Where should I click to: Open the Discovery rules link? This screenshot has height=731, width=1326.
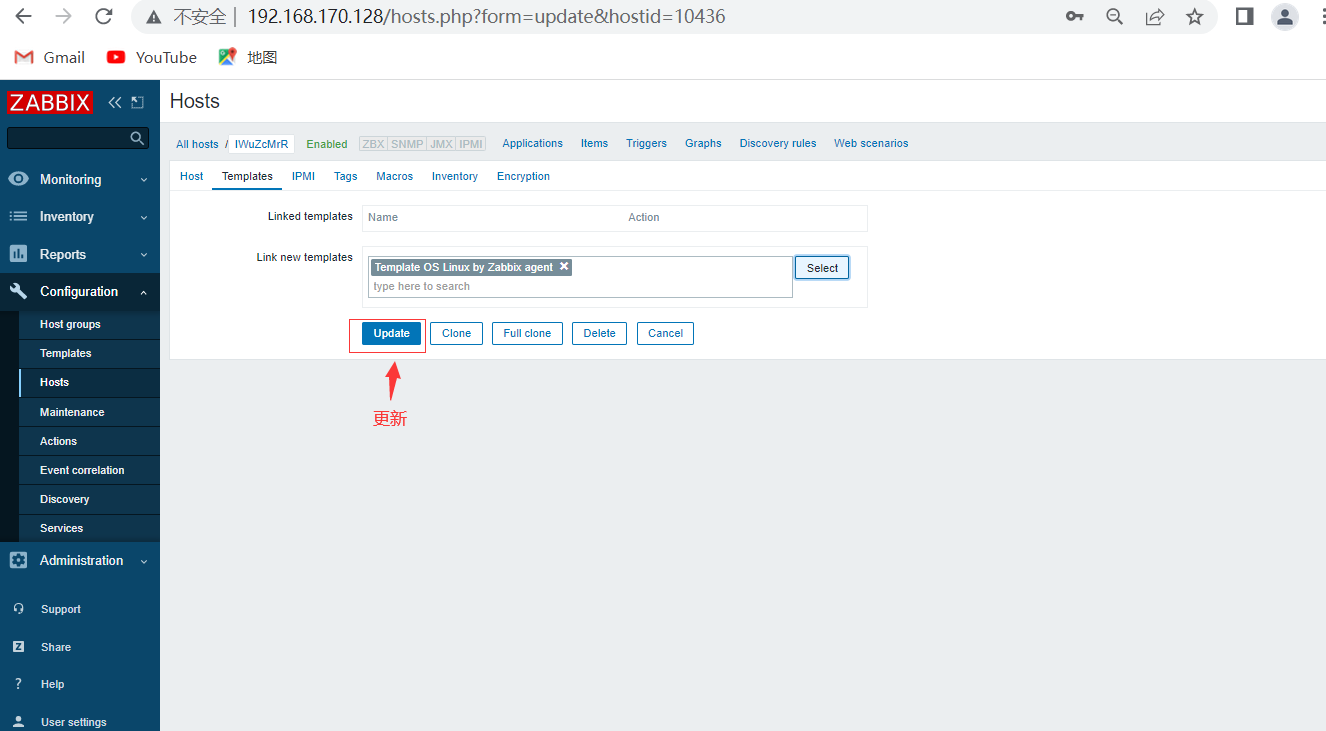(x=778, y=143)
